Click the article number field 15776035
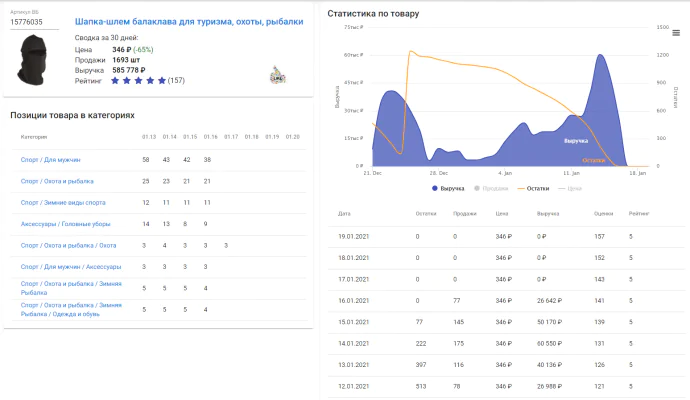This screenshot has height=400, width=690. (34, 21)
